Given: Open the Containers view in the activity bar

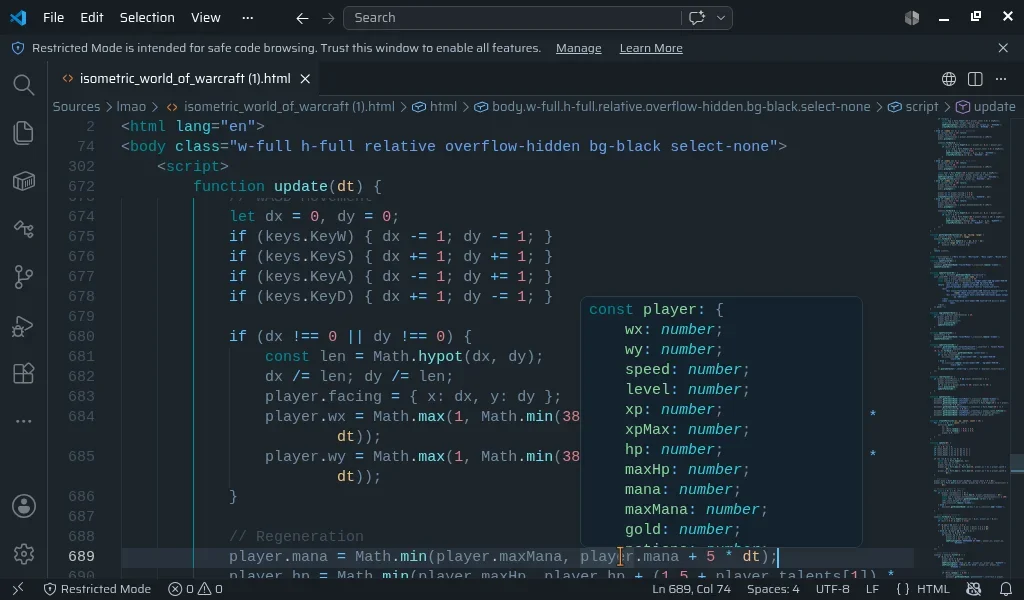Looking at the screenshot, I should point(24,181).
